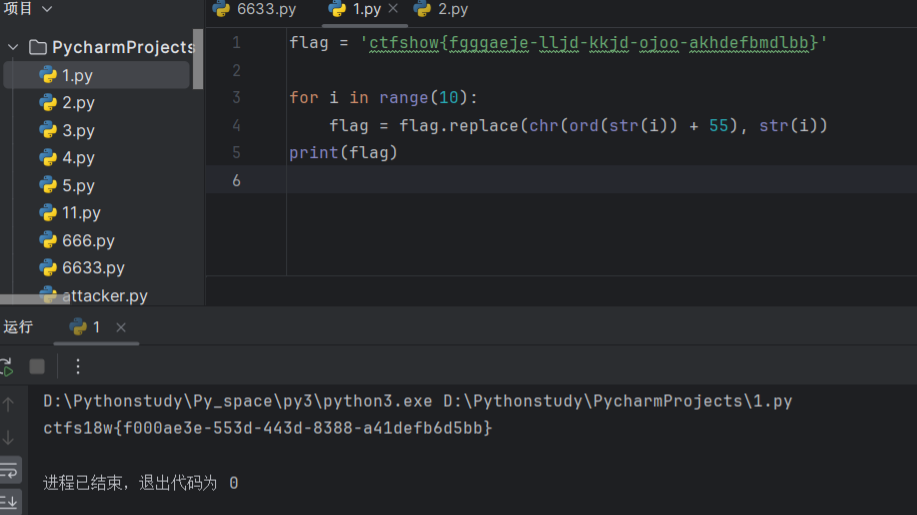Click the flag string on line 1

click(x=594, y=43)
